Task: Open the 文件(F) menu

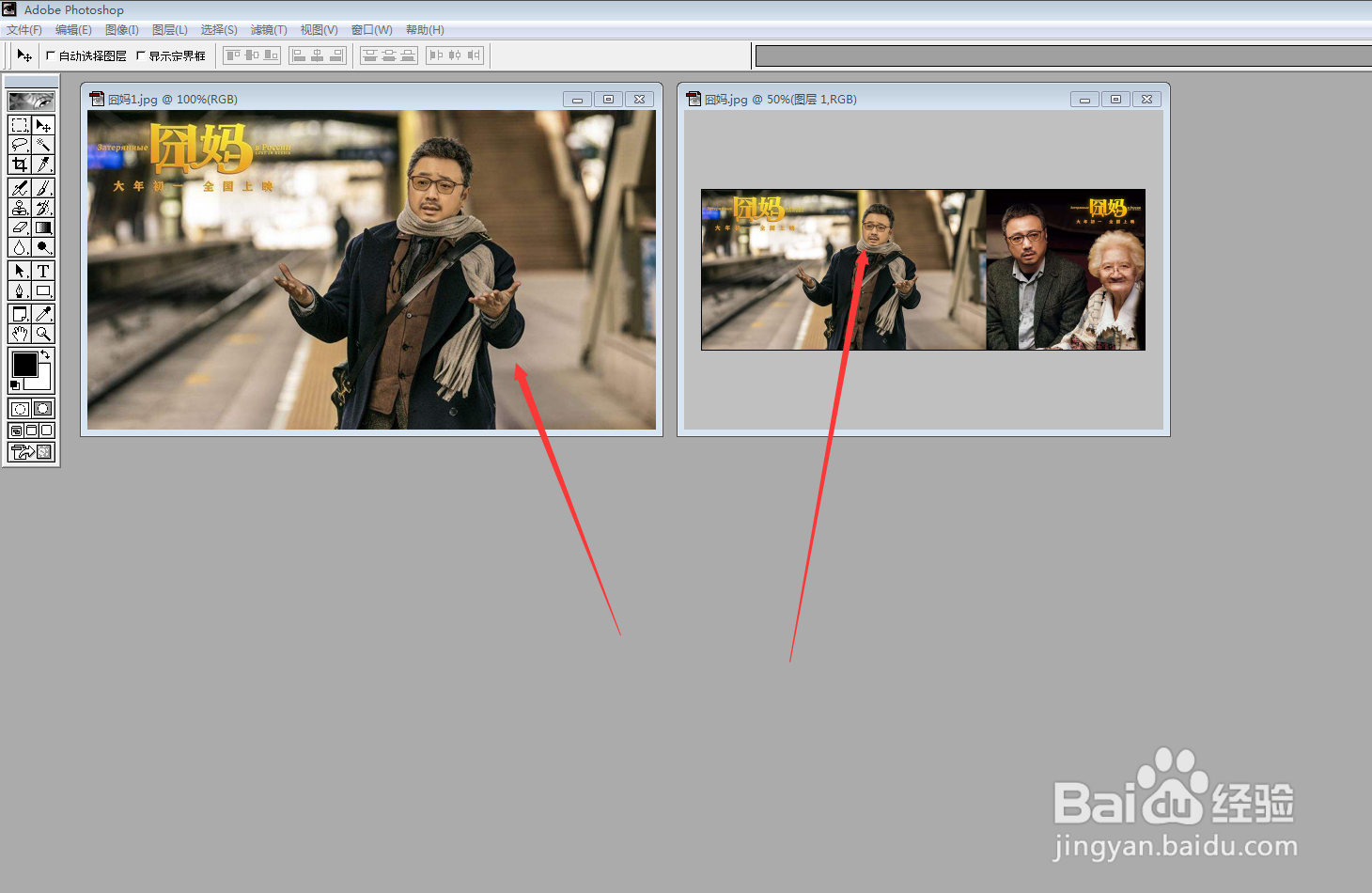Action: tap(24, 30)
